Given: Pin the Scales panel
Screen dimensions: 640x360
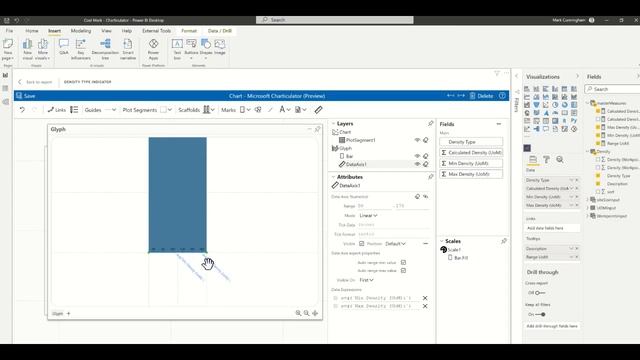Looking at the screenshot, I should tap(504, 241).
